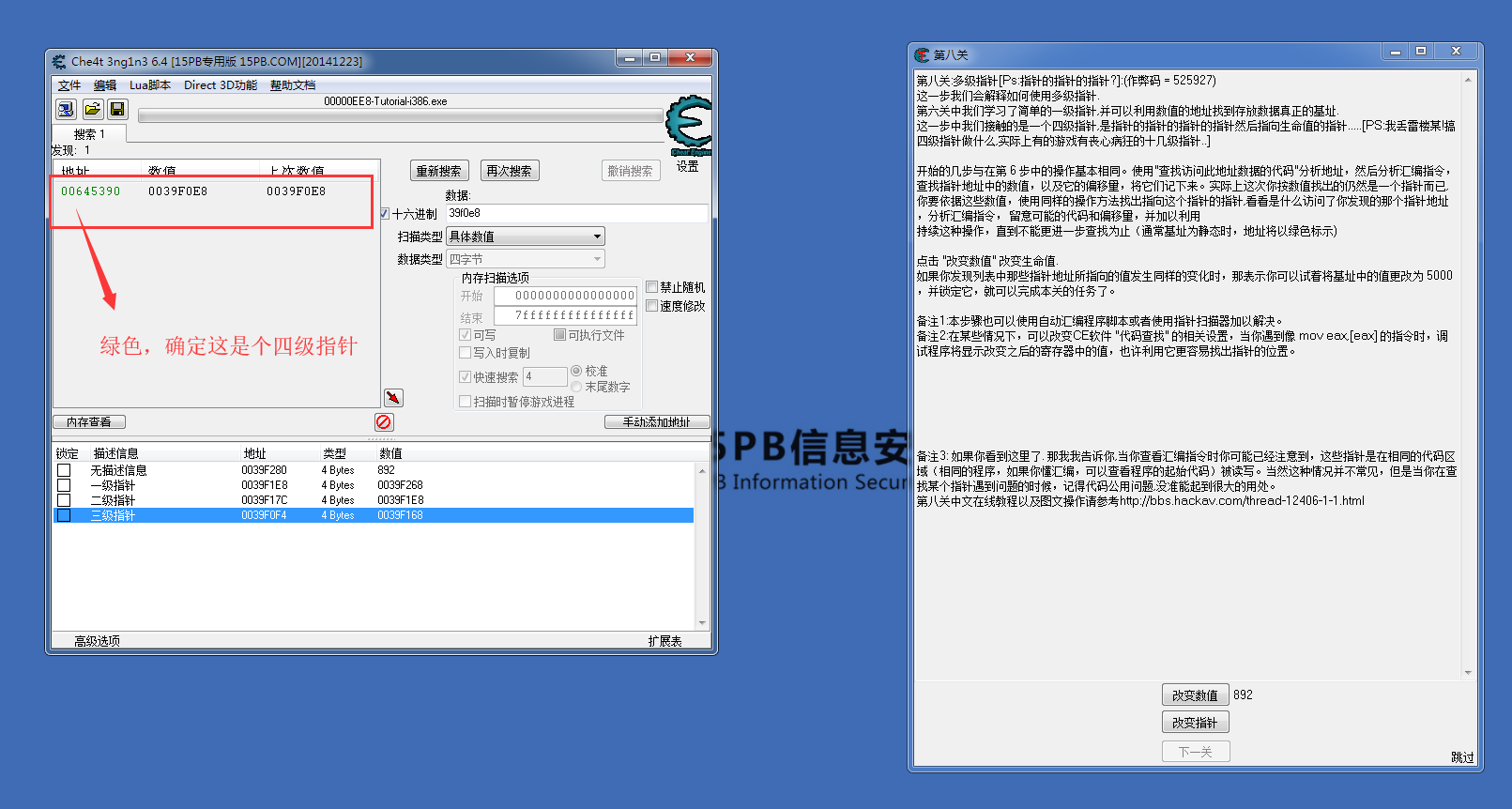Click the scan progress bar
The width and height of the screenshot is (1512, 809).
pos(401,116)
